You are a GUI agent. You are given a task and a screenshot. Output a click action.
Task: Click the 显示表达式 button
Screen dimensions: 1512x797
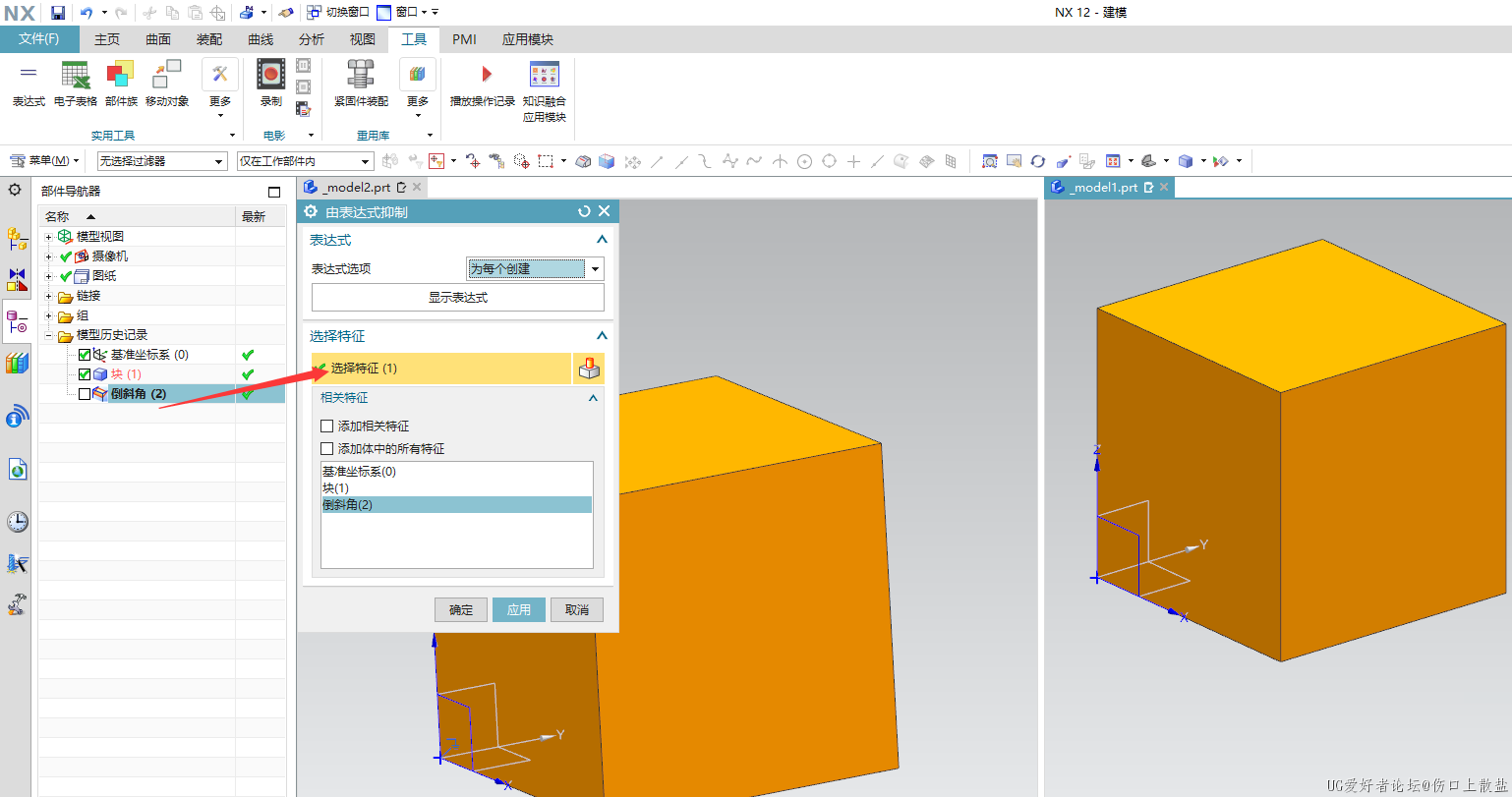pos(458,298)
